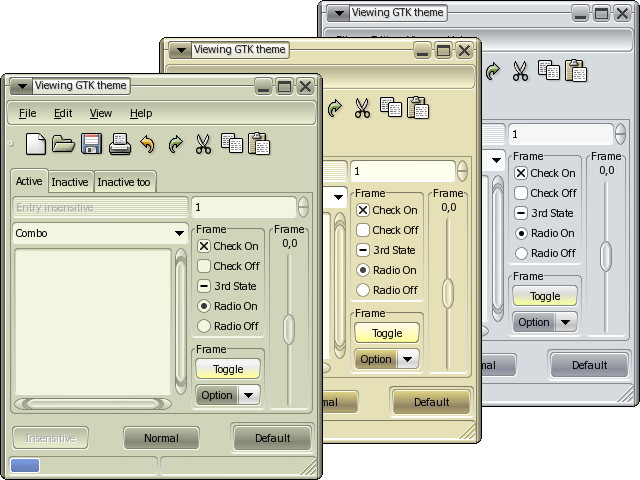The image size is (640, 480).
Task: Click Default button in gray window
Action: point(589,365)
